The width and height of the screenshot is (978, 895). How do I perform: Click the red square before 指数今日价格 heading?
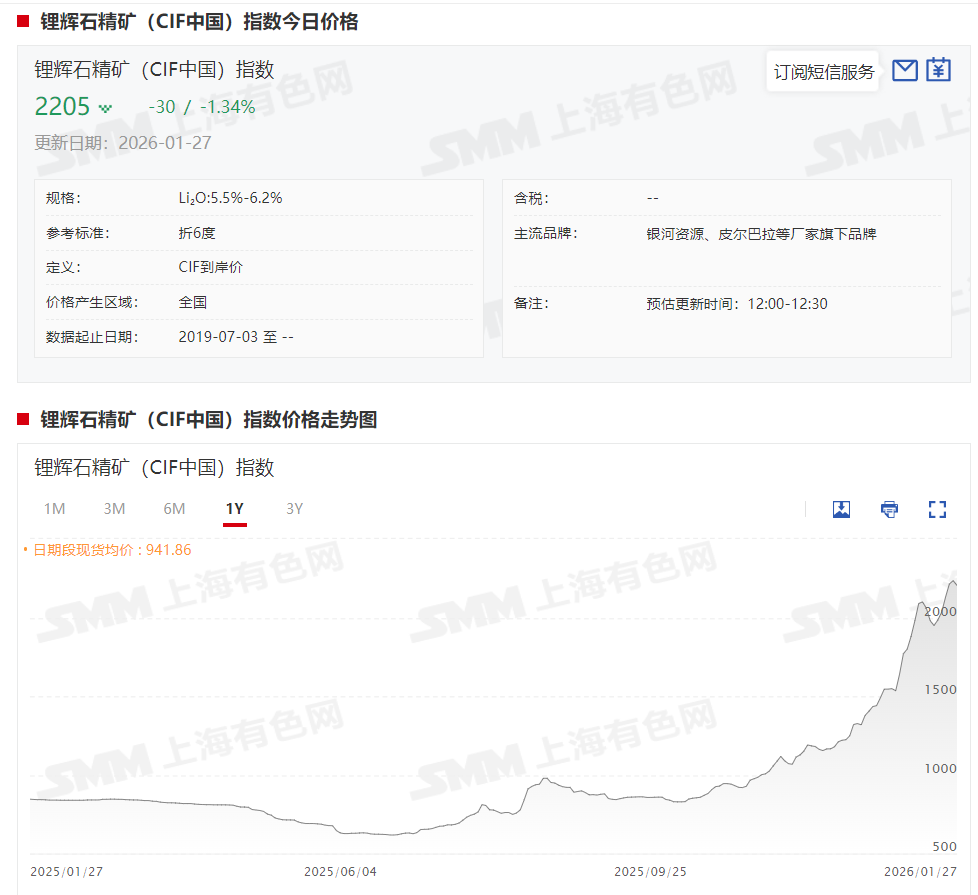coord(23,21)
